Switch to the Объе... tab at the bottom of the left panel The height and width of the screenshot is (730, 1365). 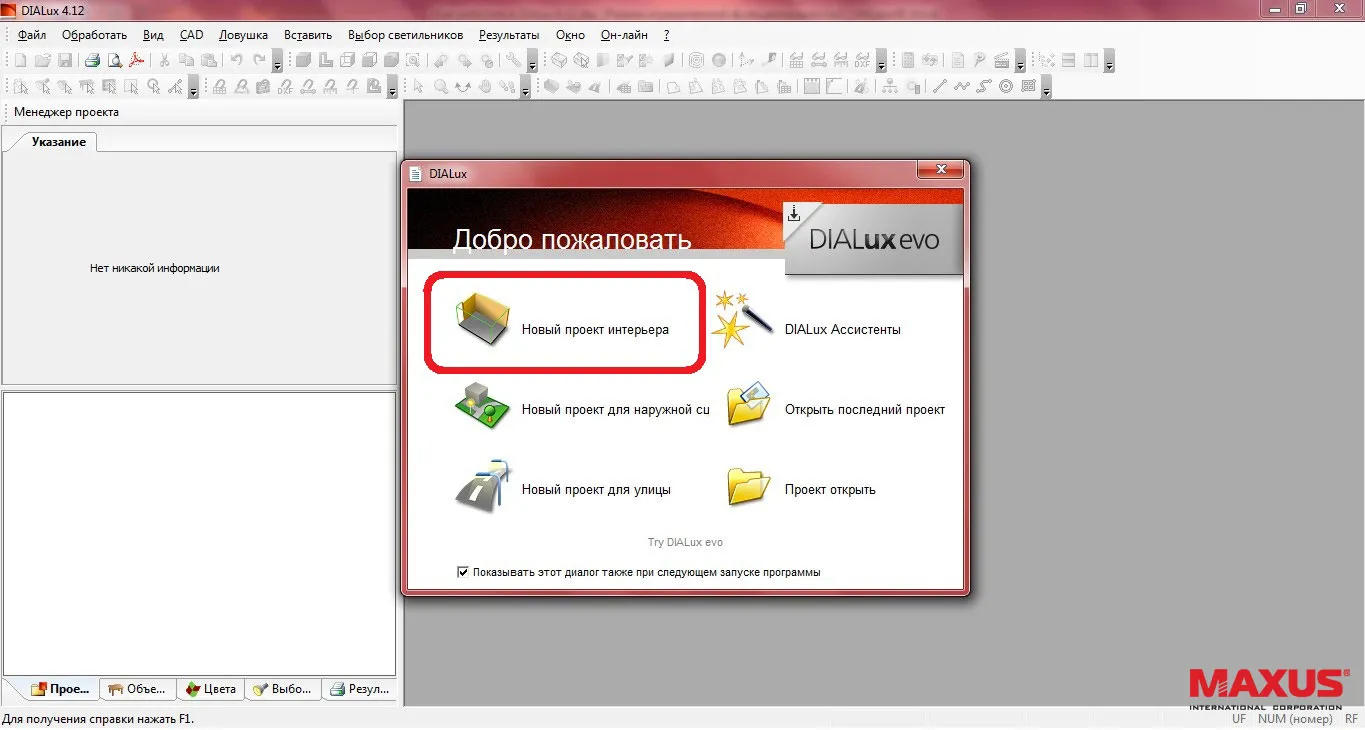139,689
